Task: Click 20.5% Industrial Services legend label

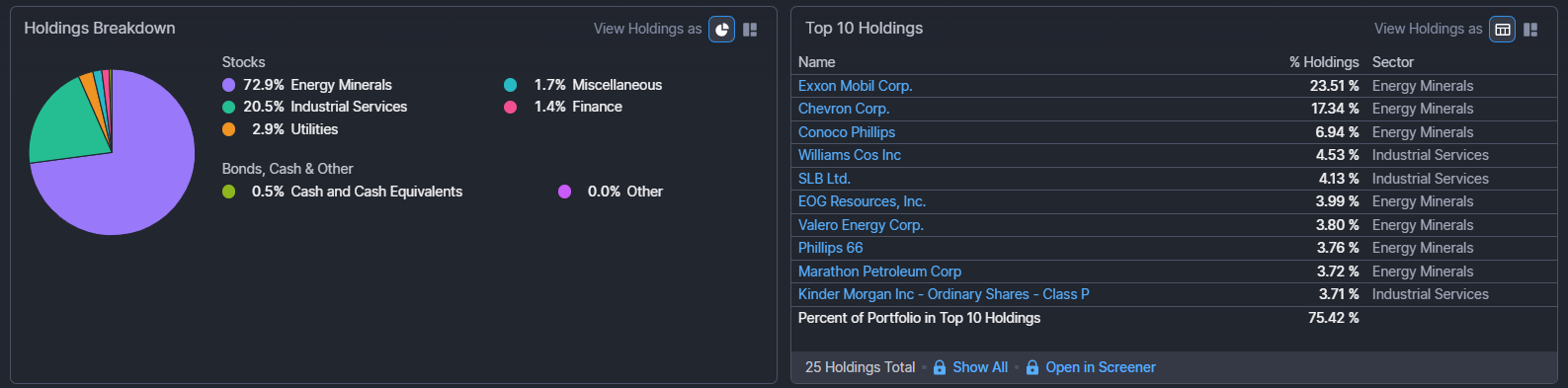Action: point(325,107)
